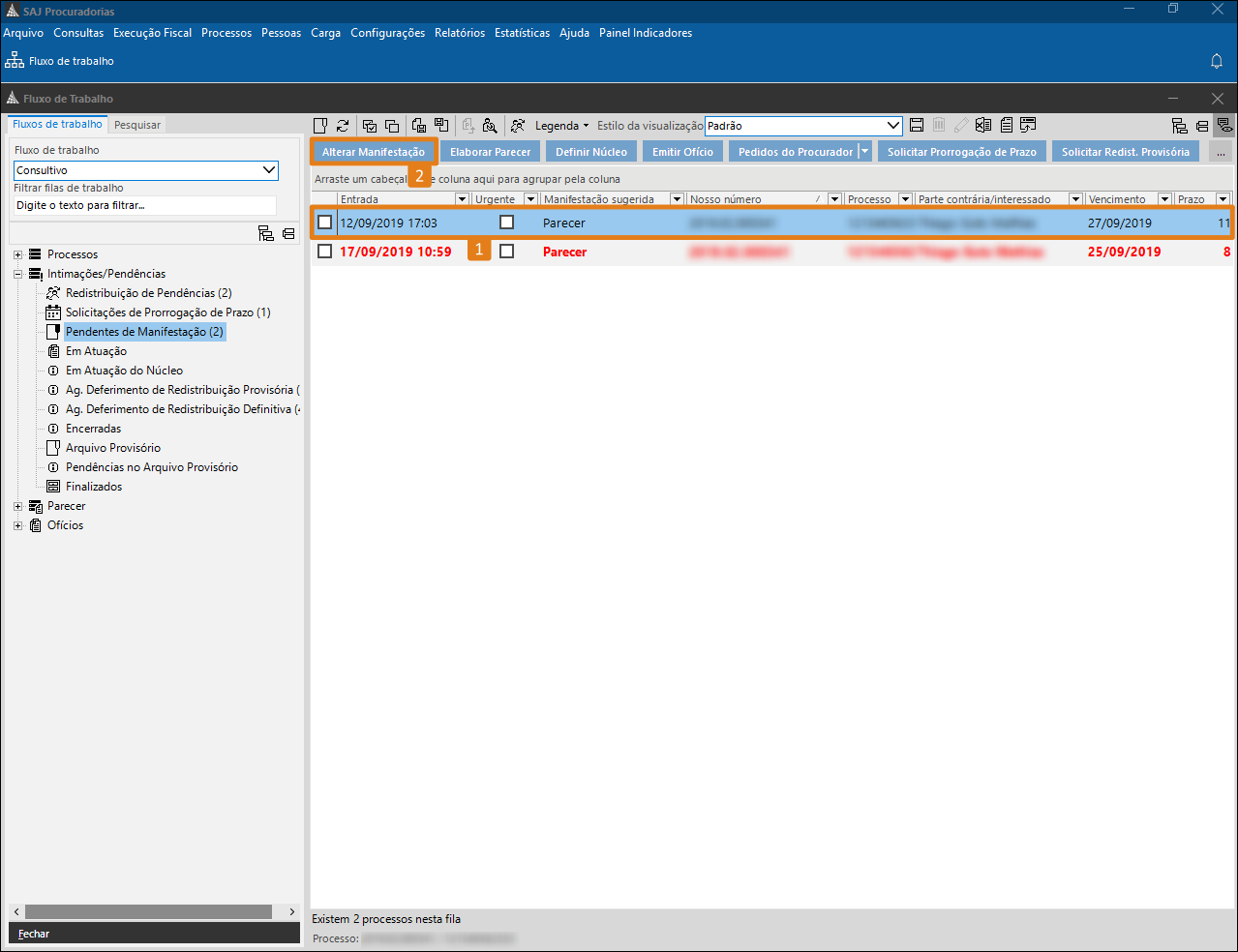This screenshot has width=1238, height=952.
Task: Click the notification bell icon
Action: tap(1217, 61)
